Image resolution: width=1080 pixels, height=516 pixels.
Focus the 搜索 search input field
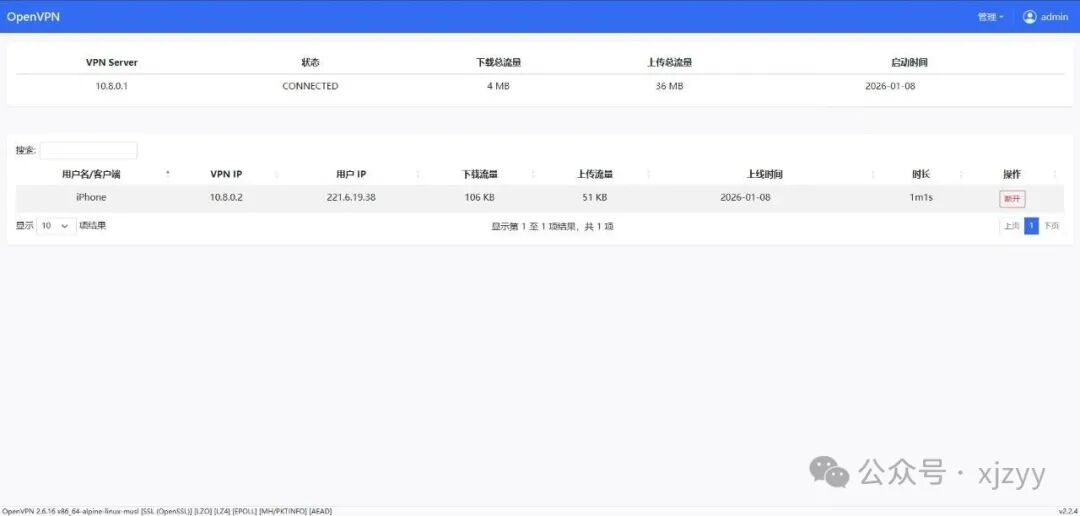[x=88, y=150]
